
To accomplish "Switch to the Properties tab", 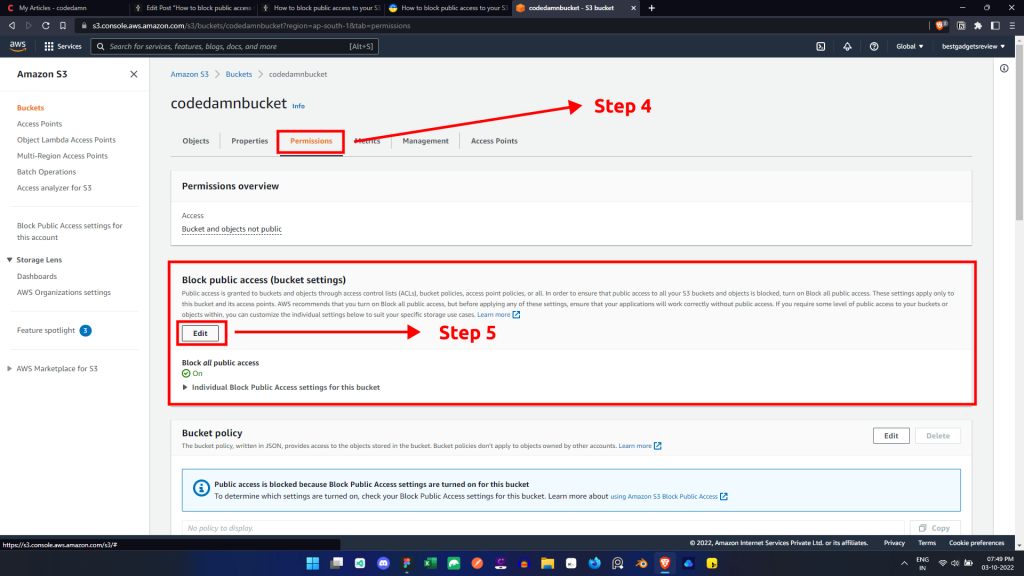I will tap(249, 141).
